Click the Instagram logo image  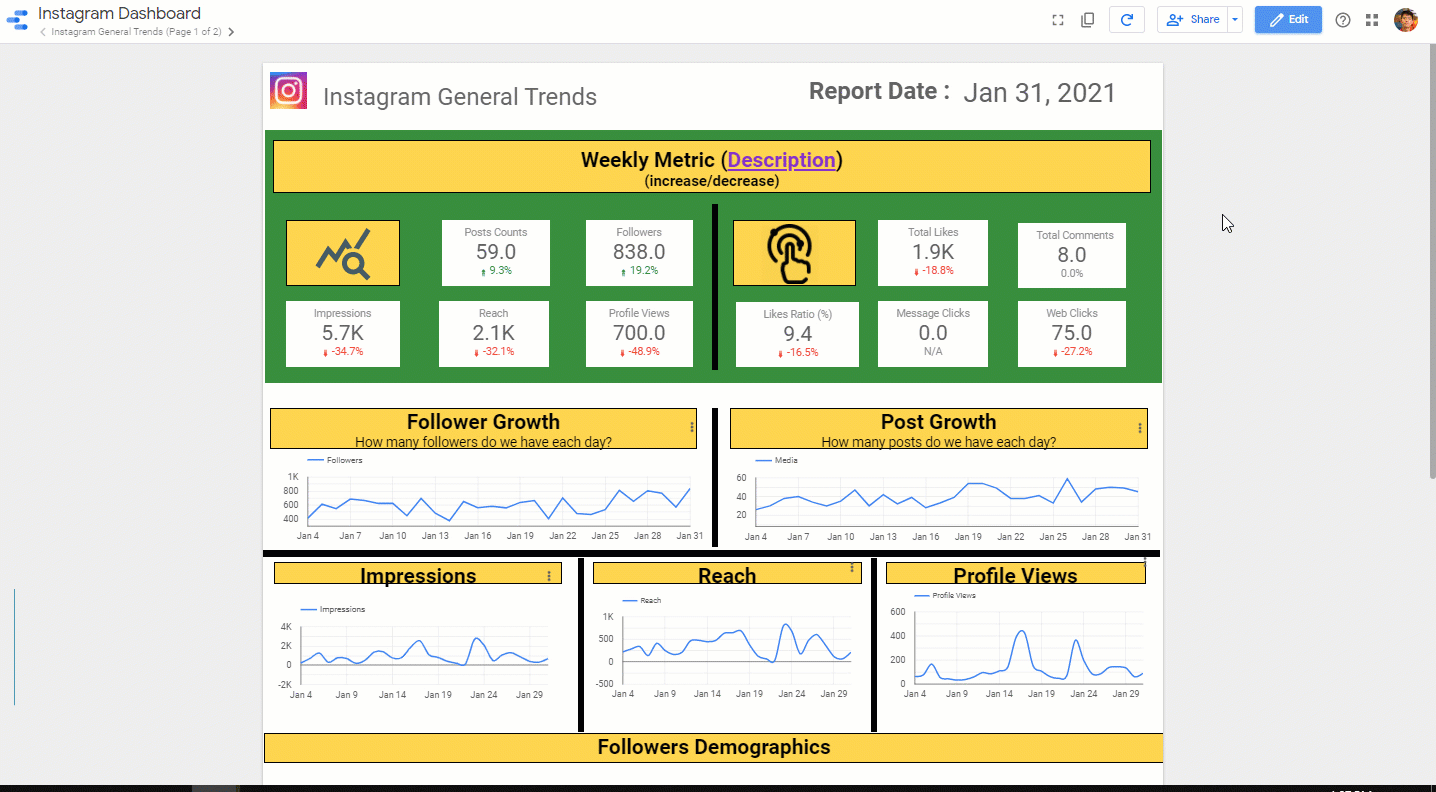pos(288,91)
